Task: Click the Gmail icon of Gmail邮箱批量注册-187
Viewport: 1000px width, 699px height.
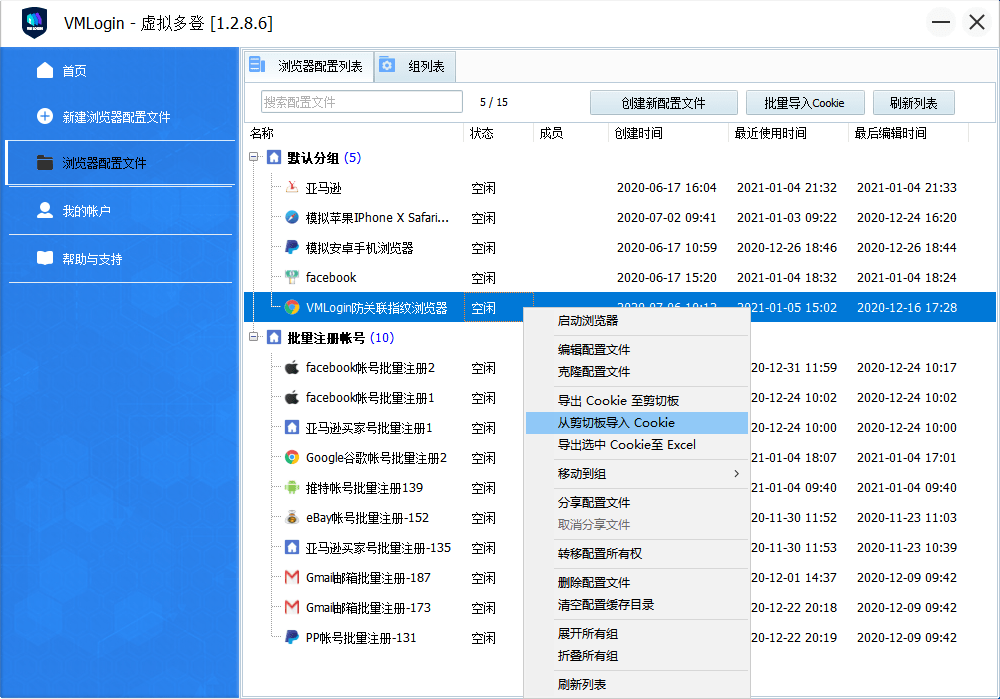Action: [x=291, y=577]
